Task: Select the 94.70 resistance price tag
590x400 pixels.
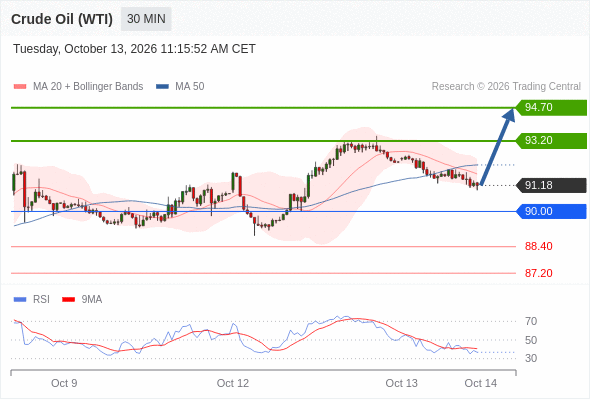Action: pos(551,108)
